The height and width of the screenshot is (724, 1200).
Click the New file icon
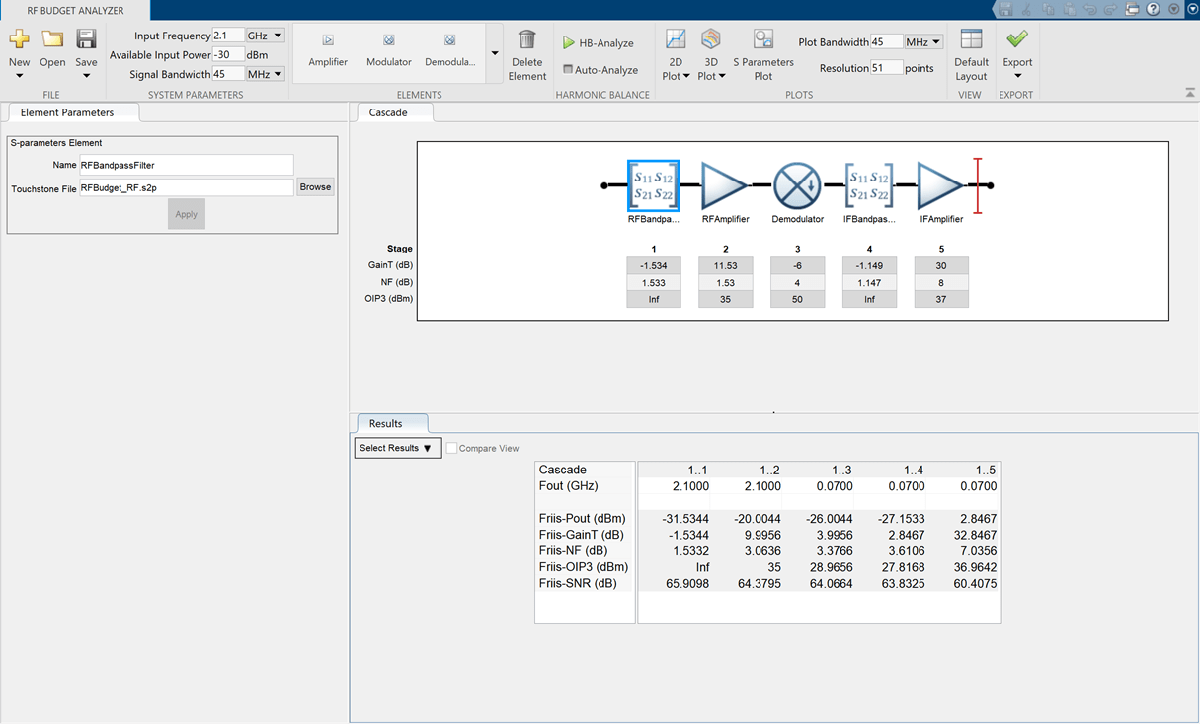tap(19, 40)
